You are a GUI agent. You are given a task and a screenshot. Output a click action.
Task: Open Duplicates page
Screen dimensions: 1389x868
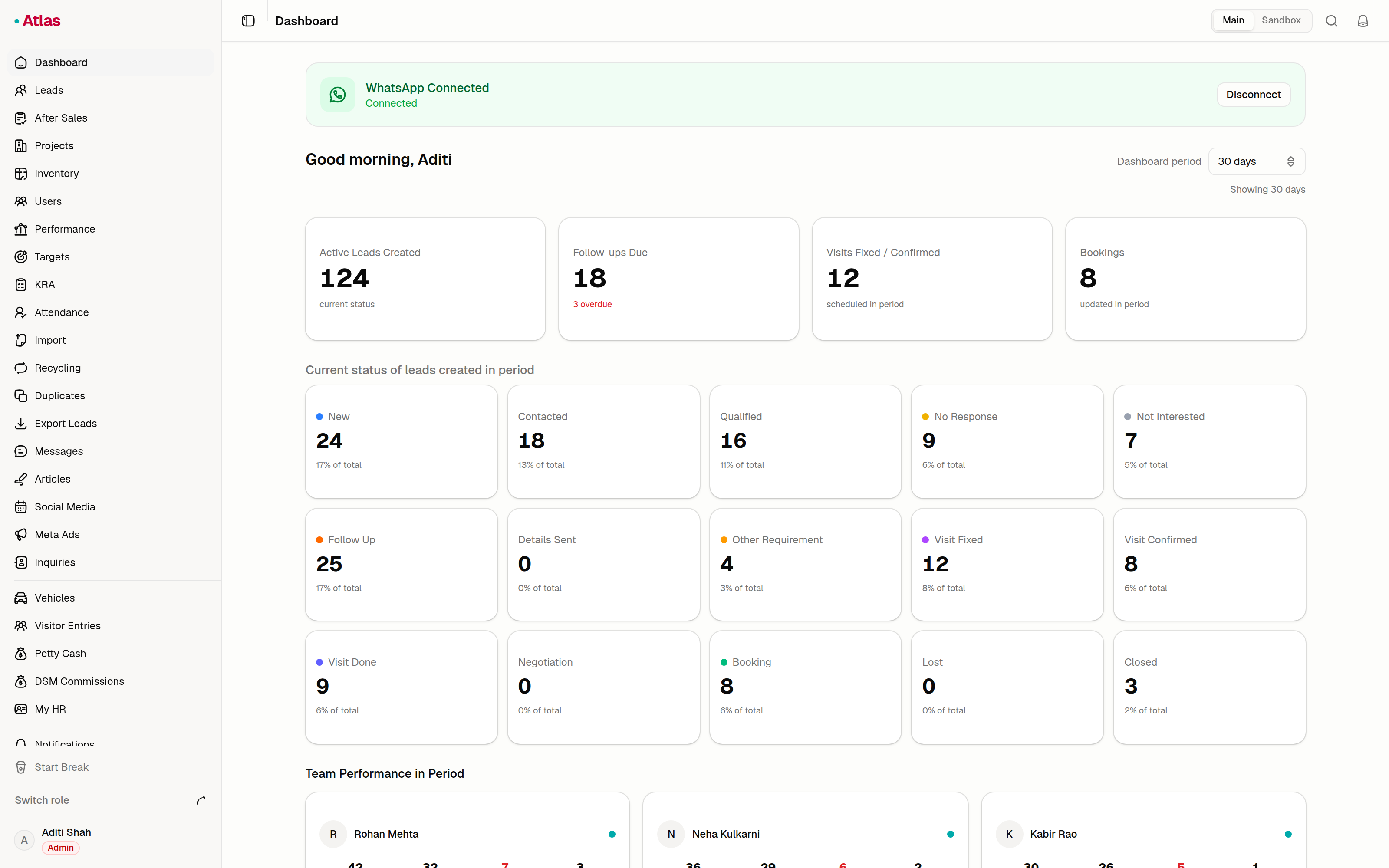pyautogui.click(x=111, y=395)
